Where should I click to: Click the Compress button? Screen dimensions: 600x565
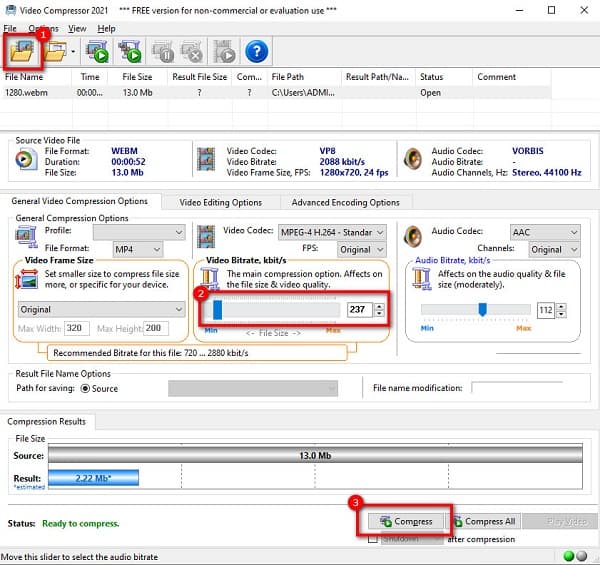pyautogui.click(x=406, y=521)
